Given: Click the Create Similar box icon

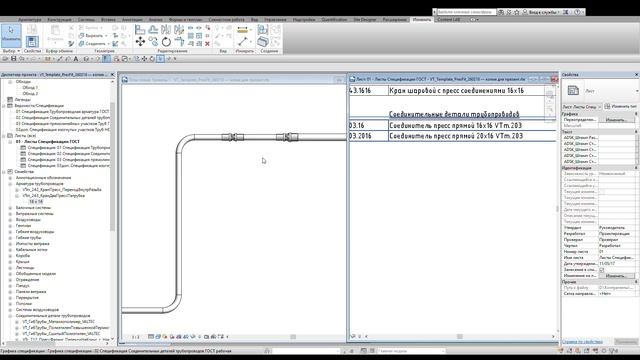Looking at the screenshot, I should 263,41.
